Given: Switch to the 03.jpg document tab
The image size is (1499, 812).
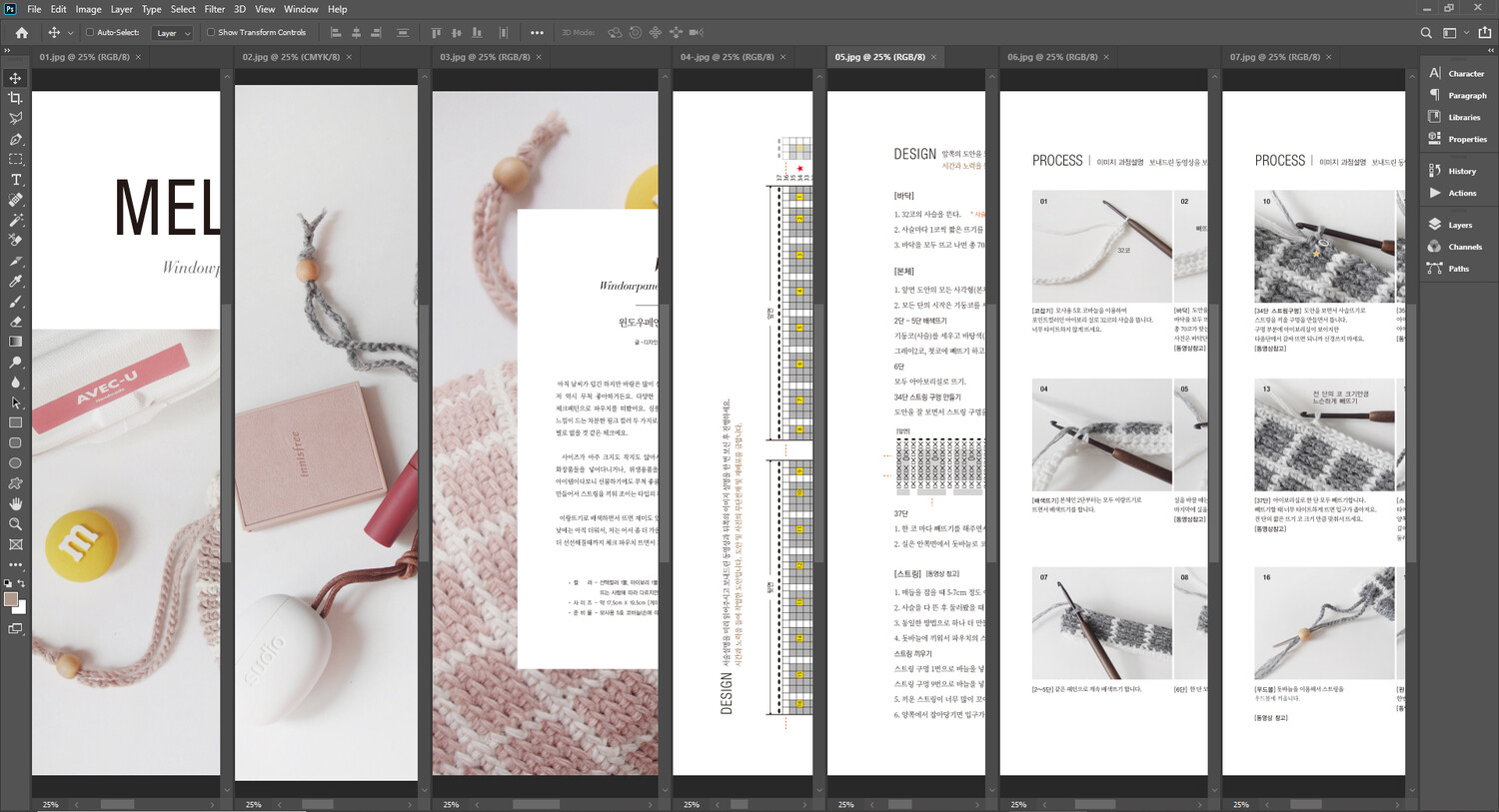Looking at the screenshot, I should [x=485, y=57].
